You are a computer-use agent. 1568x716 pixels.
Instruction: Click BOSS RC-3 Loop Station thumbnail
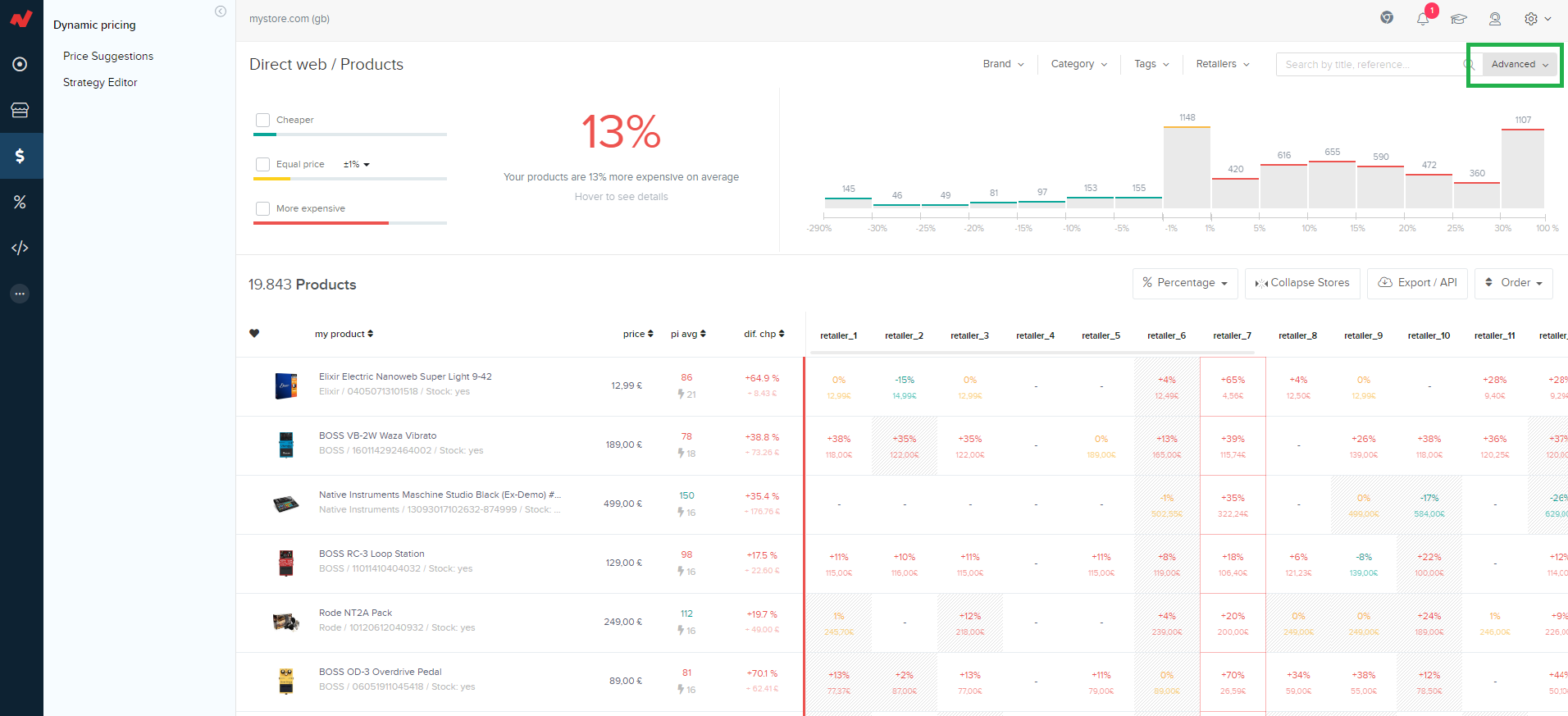286,563
